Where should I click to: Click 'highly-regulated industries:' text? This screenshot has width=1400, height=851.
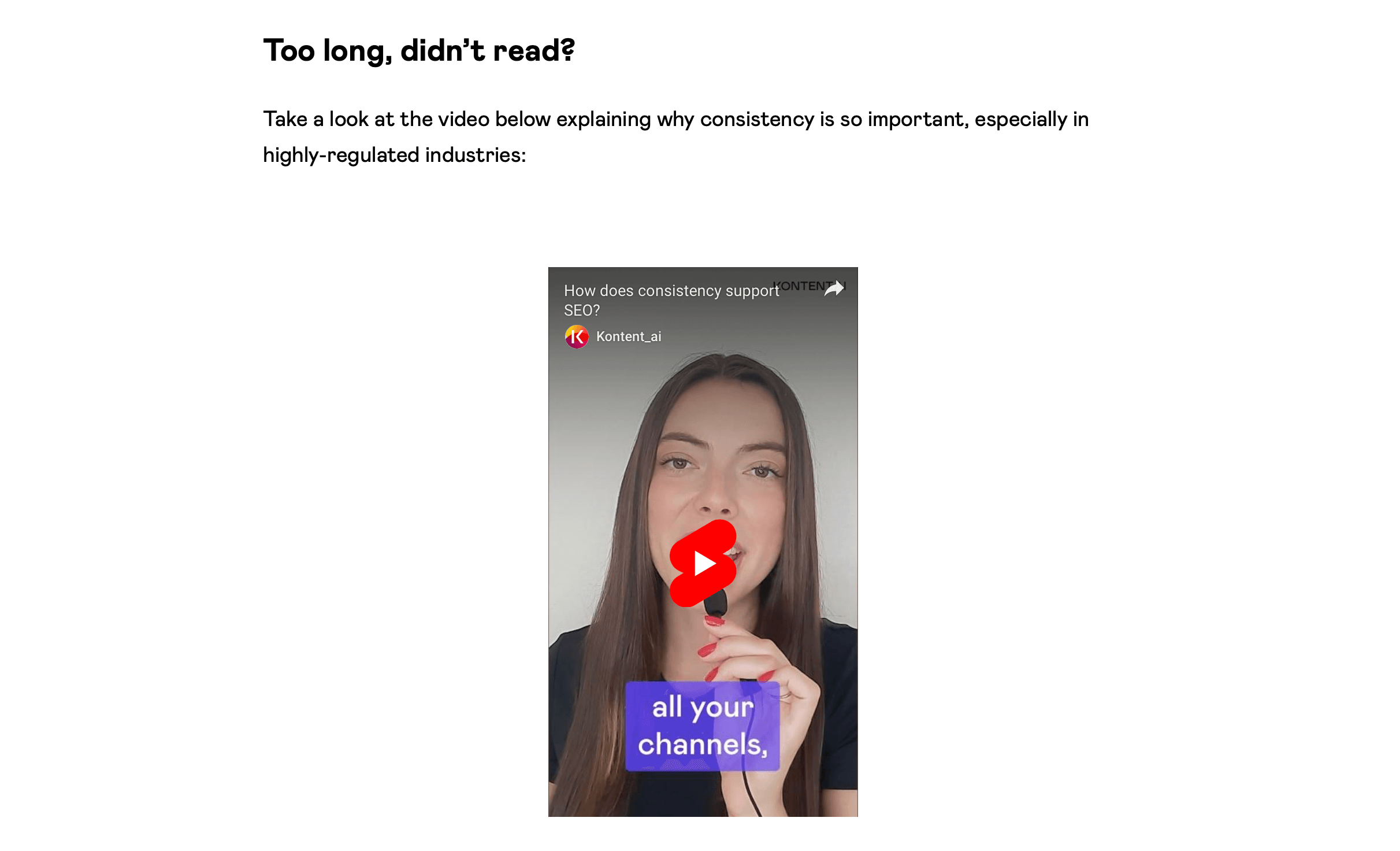[395, 155]
